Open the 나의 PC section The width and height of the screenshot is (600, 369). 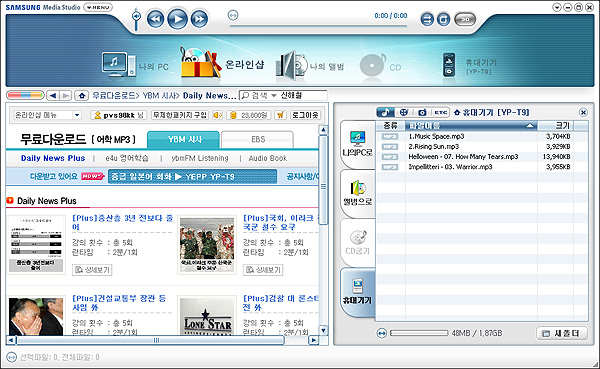pos(135,65)
